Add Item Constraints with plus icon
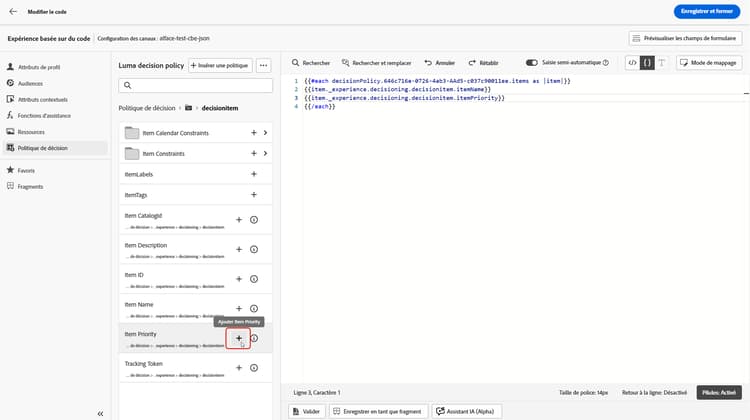 (x=254, y=153)
